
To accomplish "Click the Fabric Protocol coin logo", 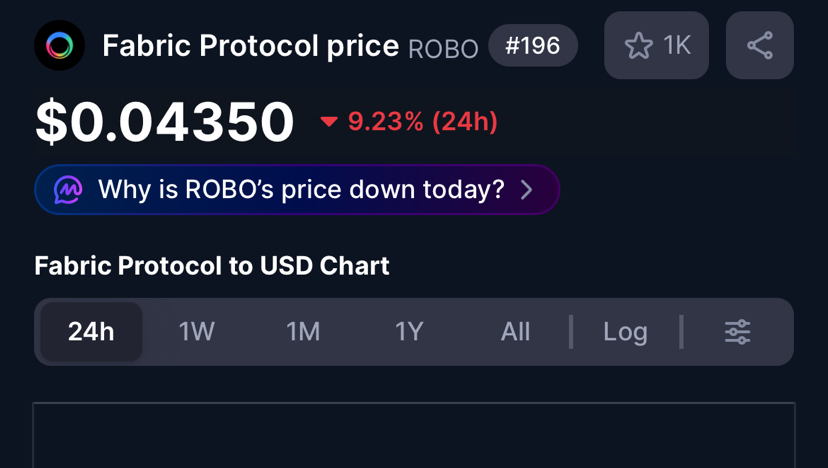I will pos(59,45).
